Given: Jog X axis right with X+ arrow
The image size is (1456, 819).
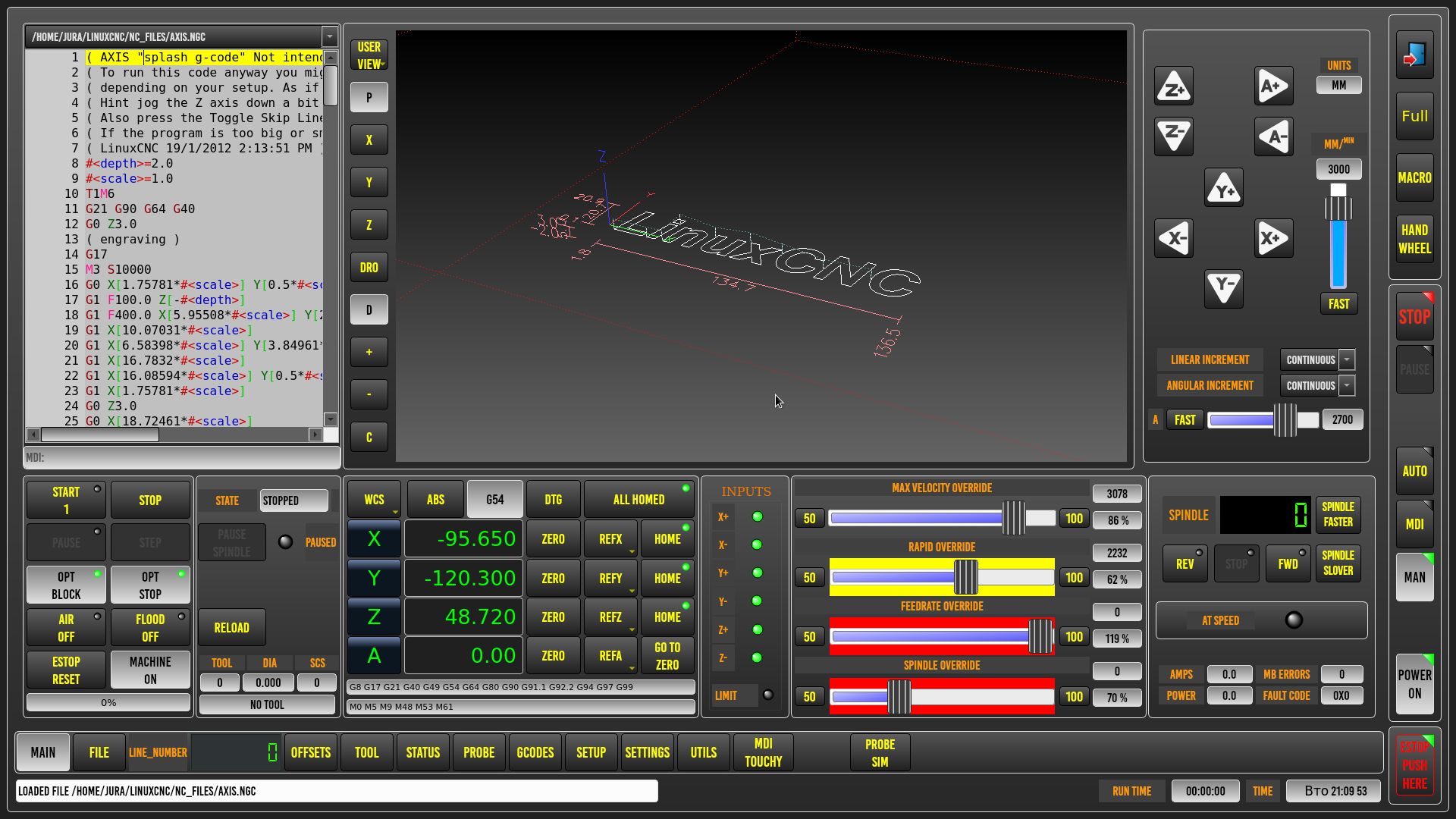Looking at the screenshot, I should pos(1273,238).
